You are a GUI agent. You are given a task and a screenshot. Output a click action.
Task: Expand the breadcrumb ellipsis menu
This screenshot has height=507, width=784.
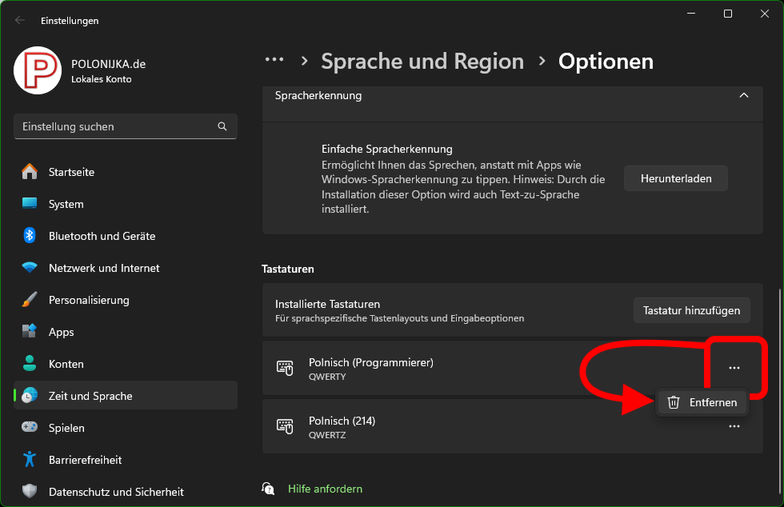(274, 60)
